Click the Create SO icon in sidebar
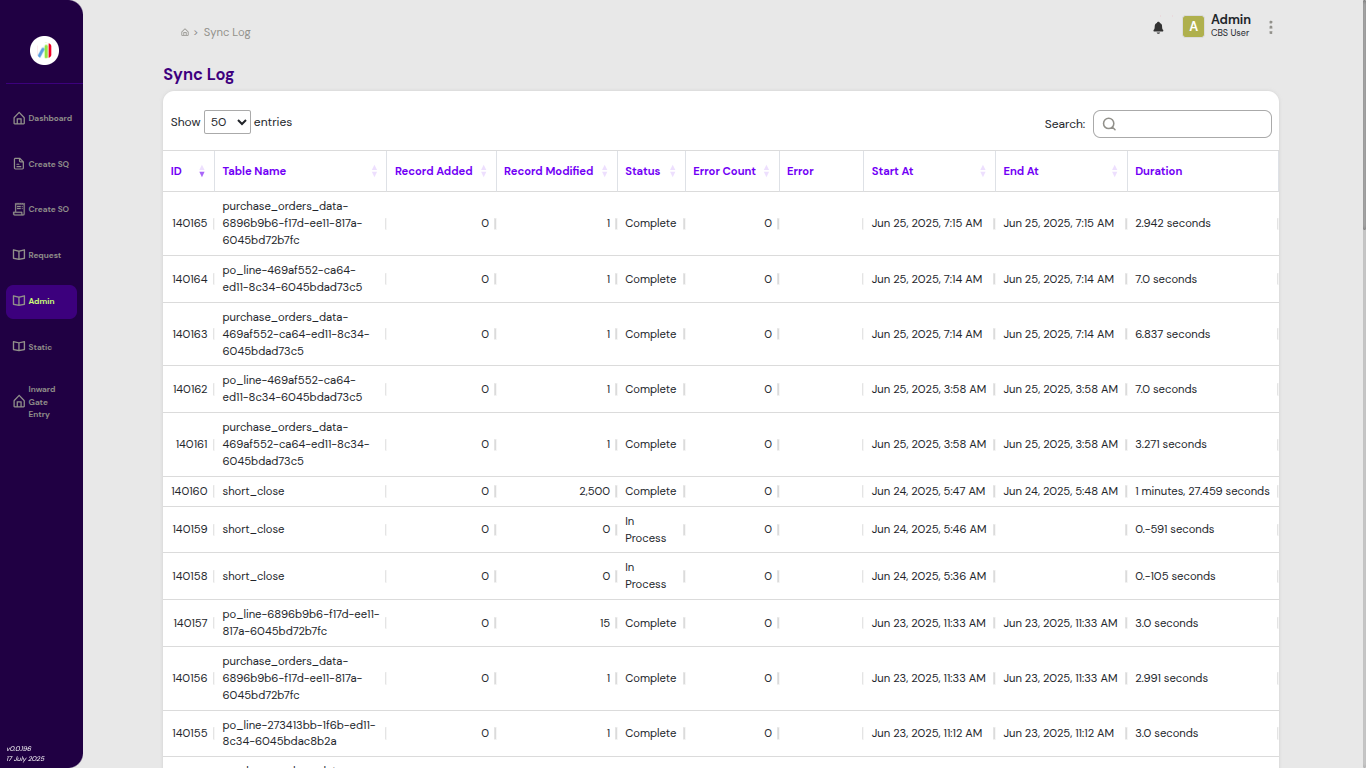The image size is (1366, 768). coord(19,209)
